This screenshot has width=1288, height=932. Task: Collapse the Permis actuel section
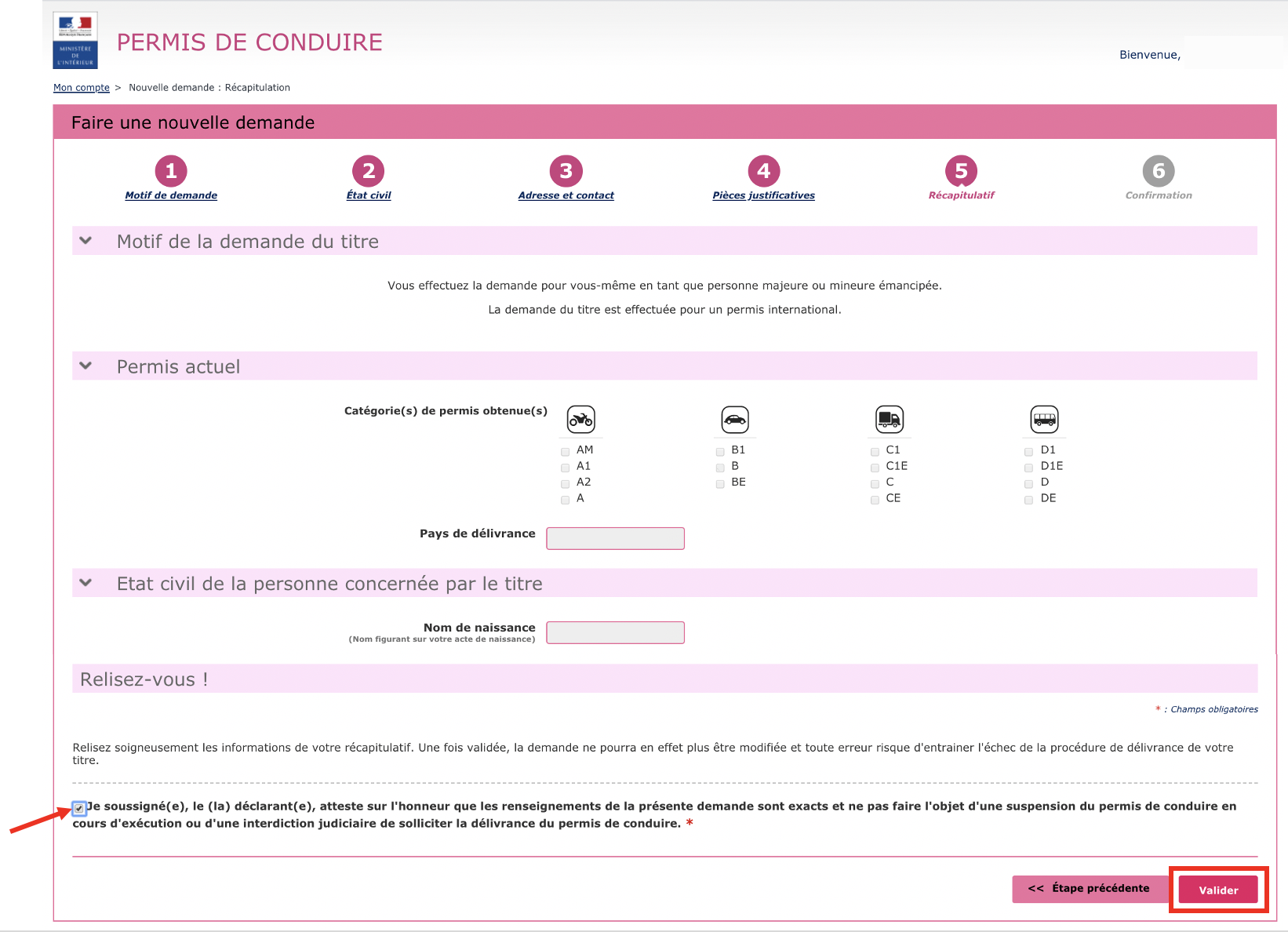pos(86,366)
